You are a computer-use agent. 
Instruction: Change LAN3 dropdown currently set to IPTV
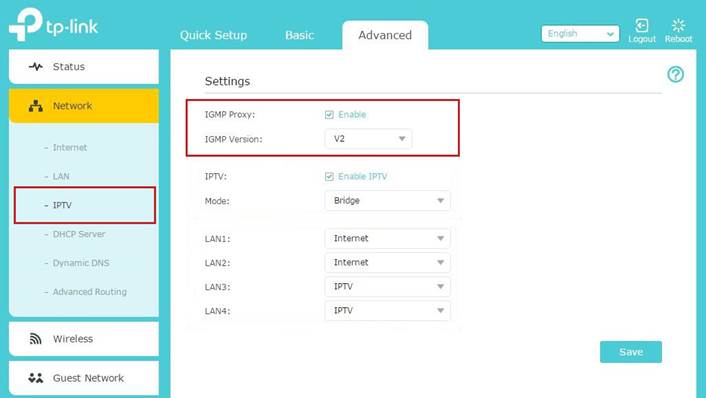click(387, 286)
